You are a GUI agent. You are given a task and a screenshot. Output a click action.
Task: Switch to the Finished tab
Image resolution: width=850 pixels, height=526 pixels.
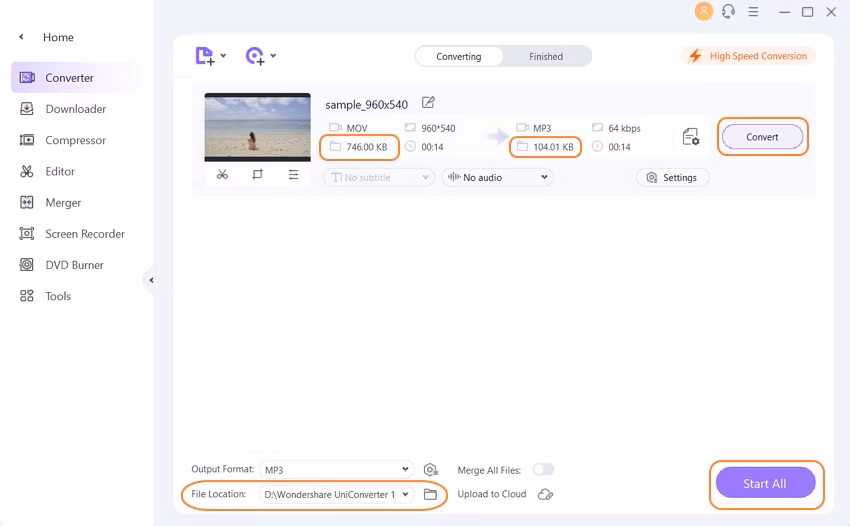tap(546, 57)
